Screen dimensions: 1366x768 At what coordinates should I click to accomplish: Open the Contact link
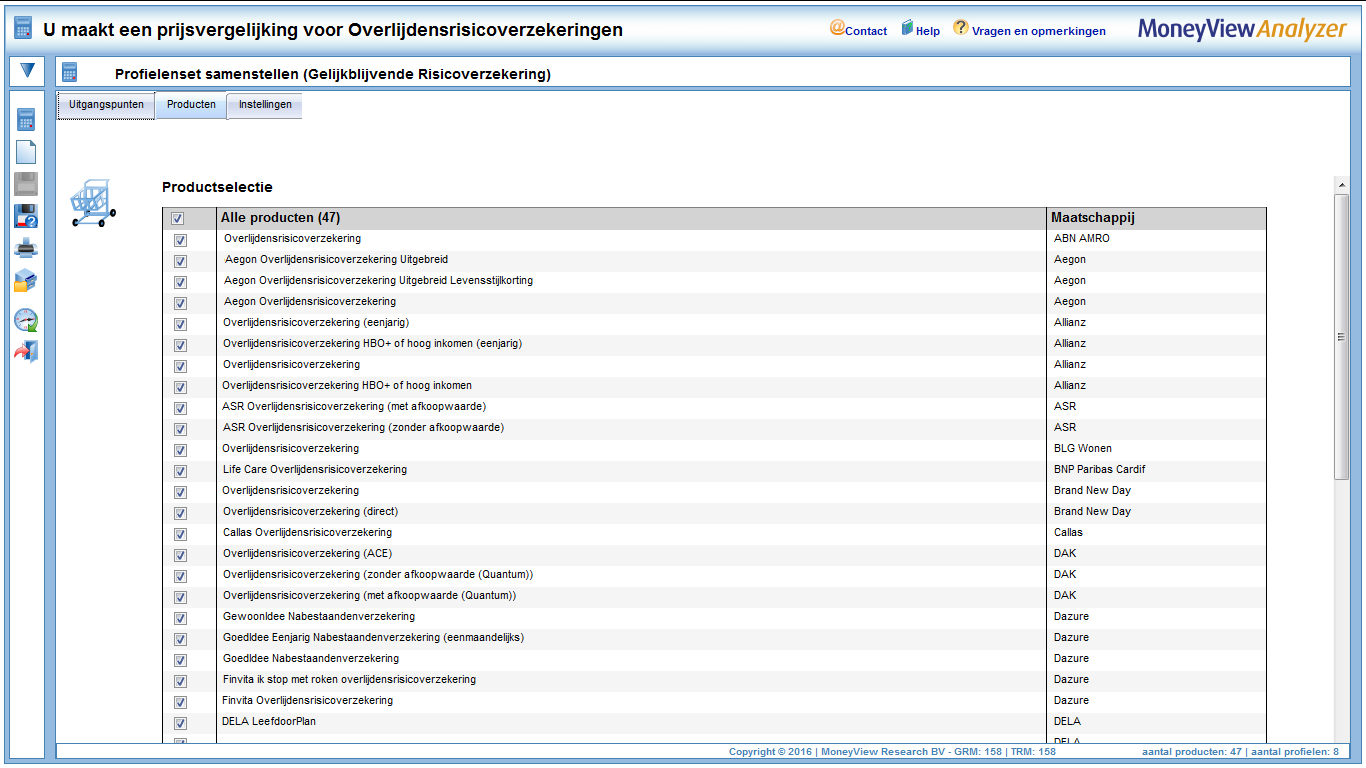click(x=866, y=31)
